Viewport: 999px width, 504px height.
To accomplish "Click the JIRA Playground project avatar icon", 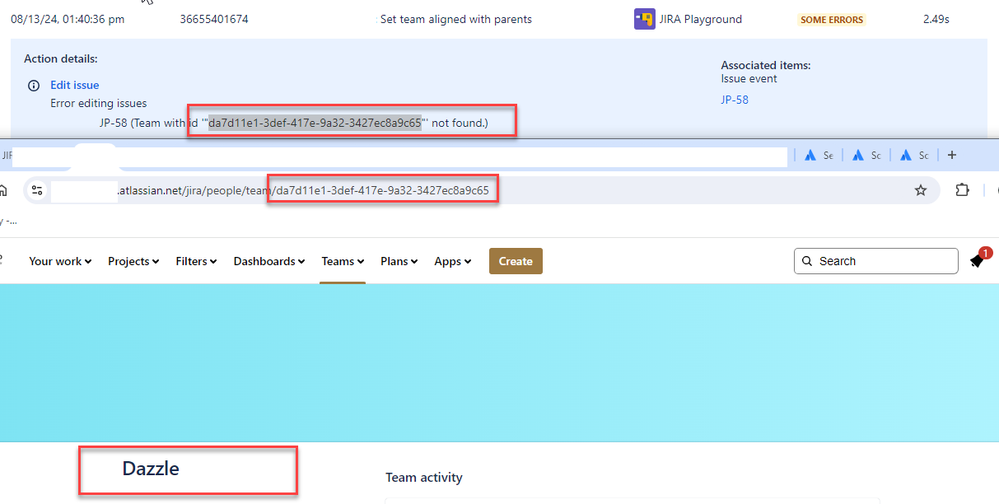I will (x=644, y=19).
